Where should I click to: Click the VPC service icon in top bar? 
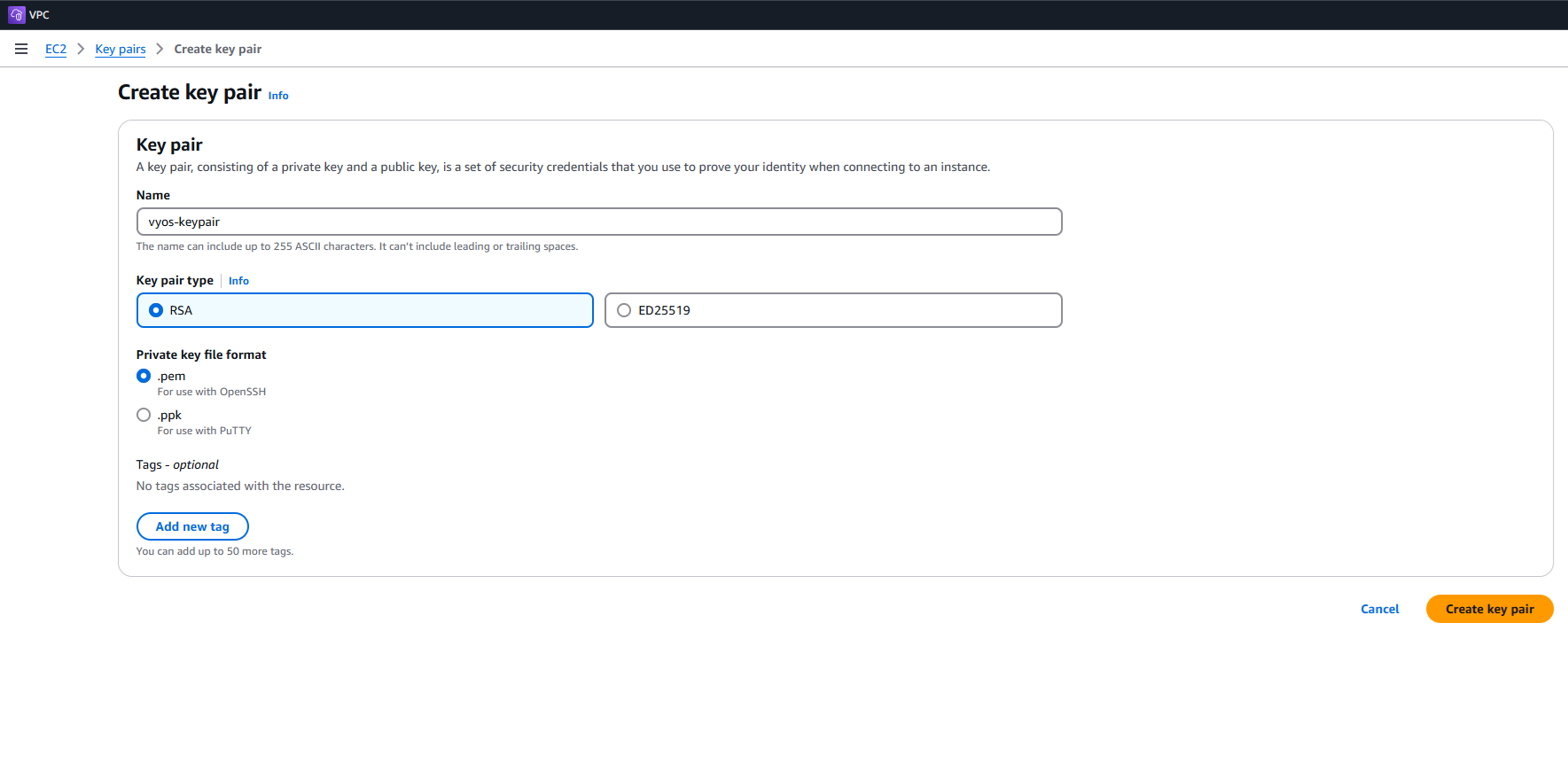tap(16, 15)
